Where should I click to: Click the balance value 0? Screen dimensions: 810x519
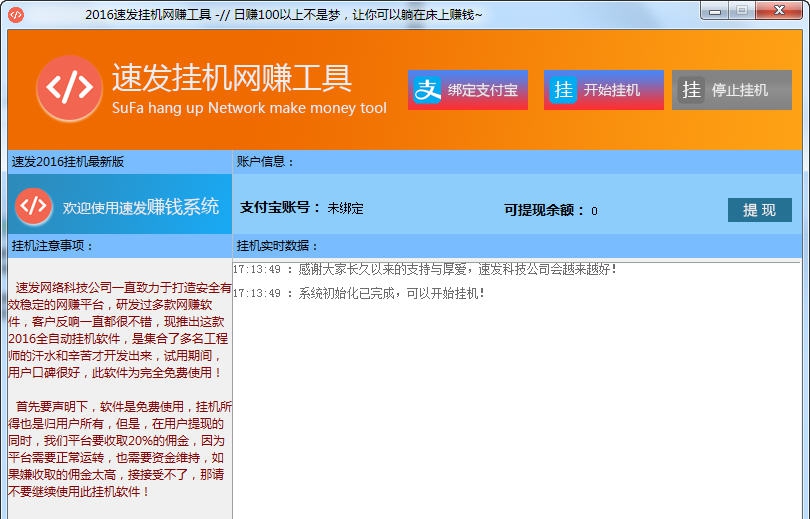[x=594, y=211]
